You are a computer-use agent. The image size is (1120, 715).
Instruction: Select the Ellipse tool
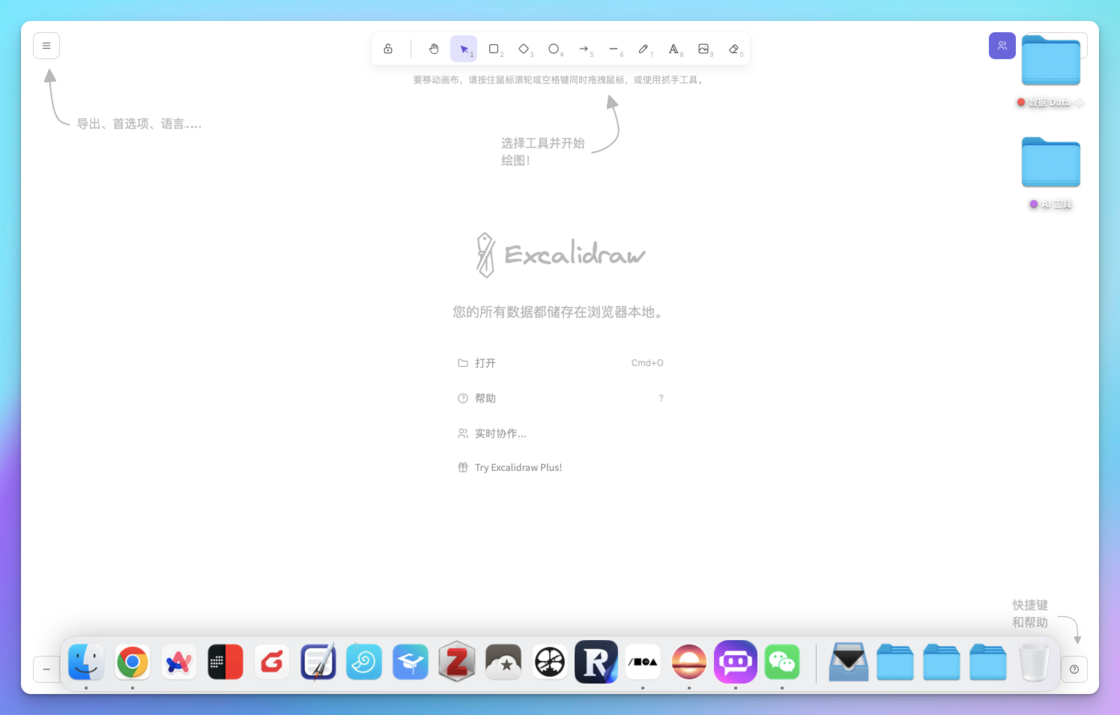pos(553,48)
